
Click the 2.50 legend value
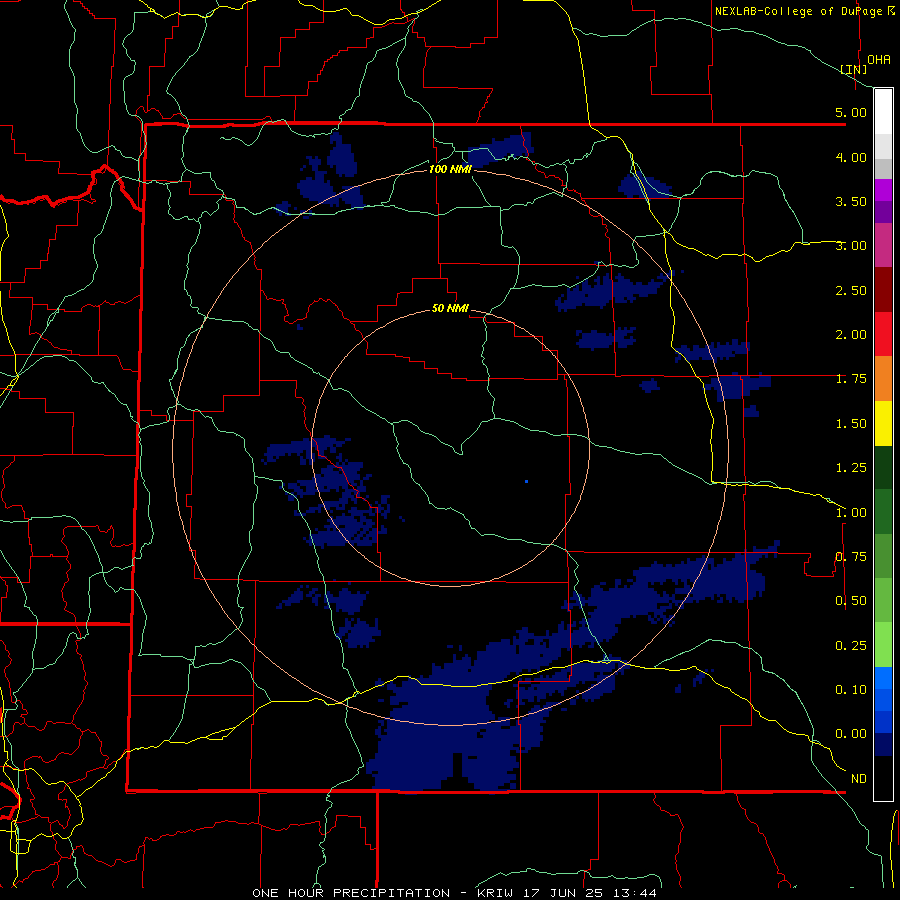point(851,290)
